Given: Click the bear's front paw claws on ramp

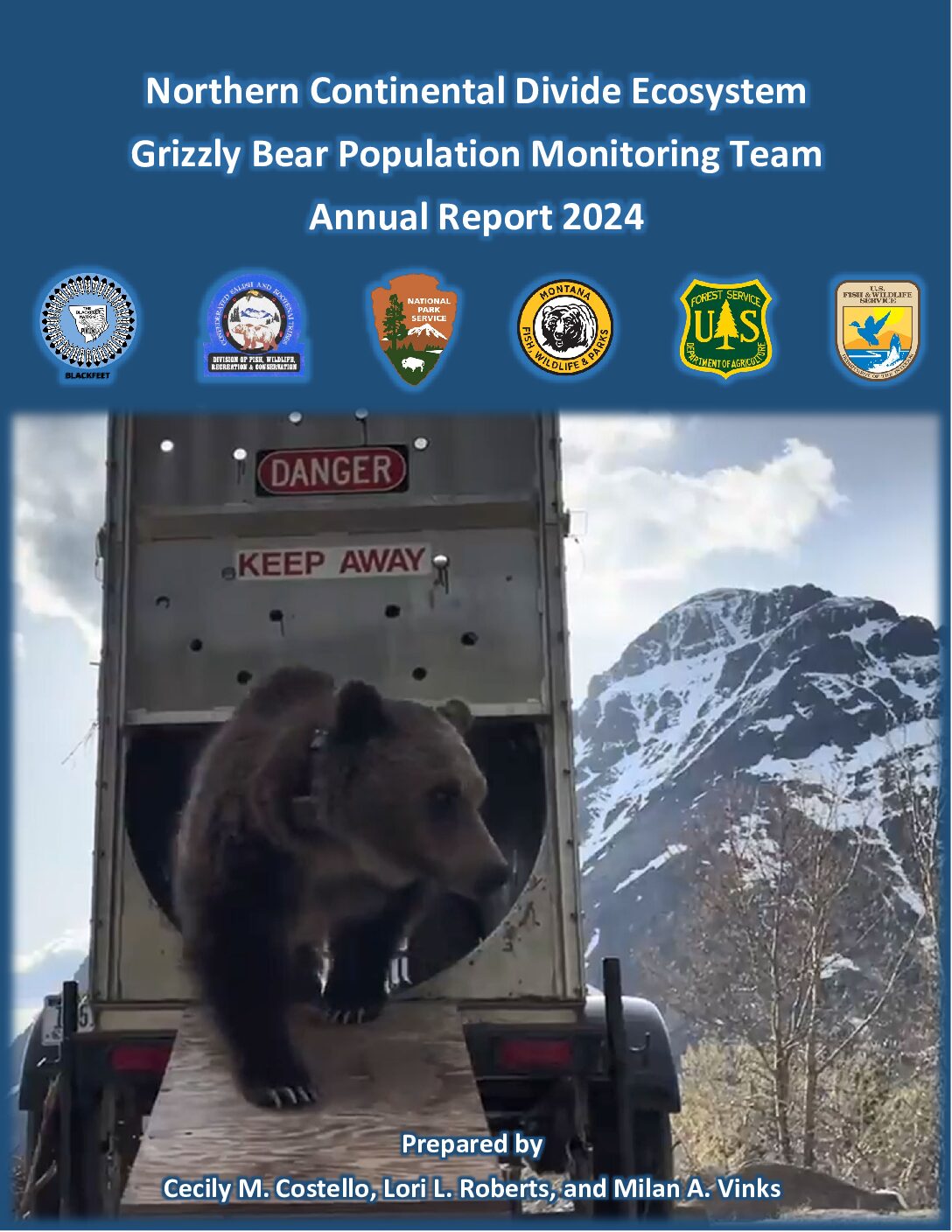Looking at the screenshot, I should pyautogui.click(x=289, y=1094).
